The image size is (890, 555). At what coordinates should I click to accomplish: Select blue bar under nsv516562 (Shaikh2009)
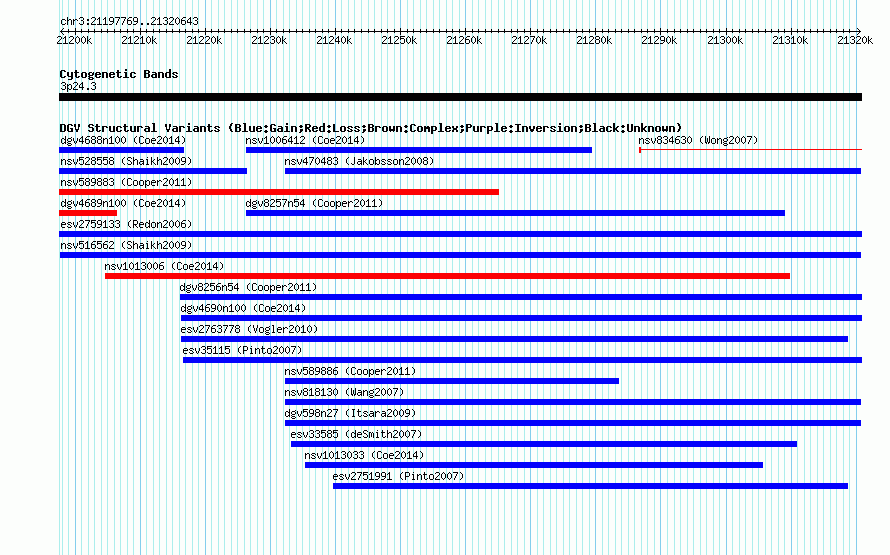pos(460,255)
